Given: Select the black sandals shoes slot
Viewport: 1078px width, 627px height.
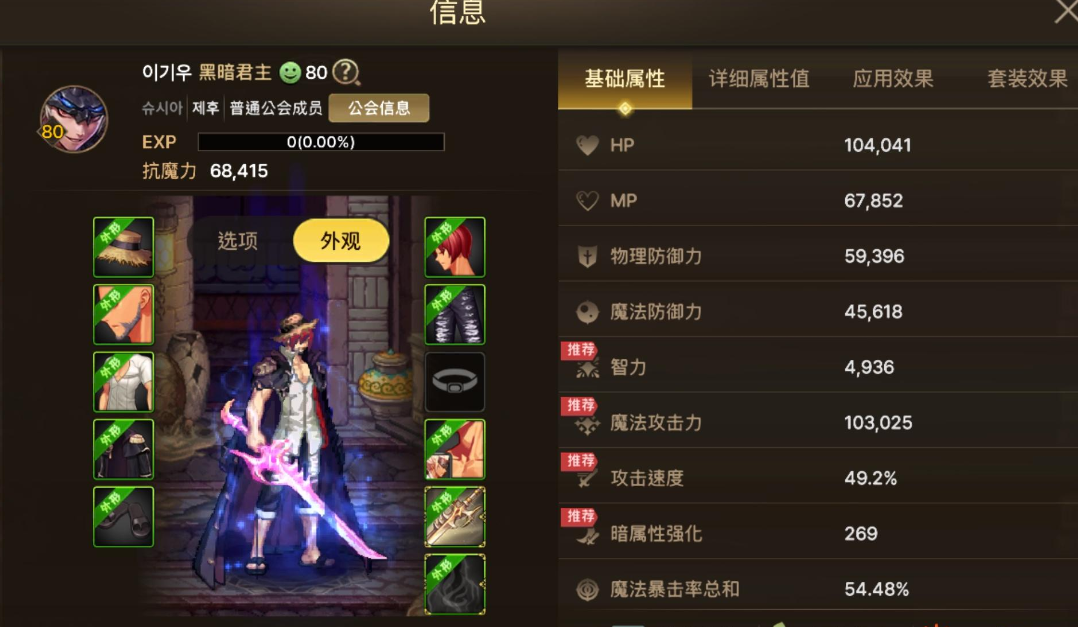Looking at the screenshot, I should 124,516.
